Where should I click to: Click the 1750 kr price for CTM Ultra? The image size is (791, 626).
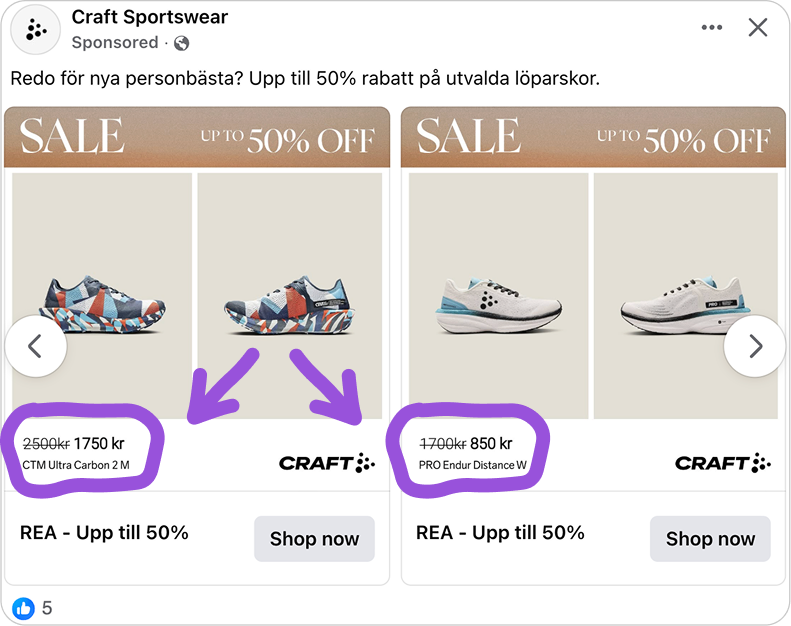coord(99,443)
